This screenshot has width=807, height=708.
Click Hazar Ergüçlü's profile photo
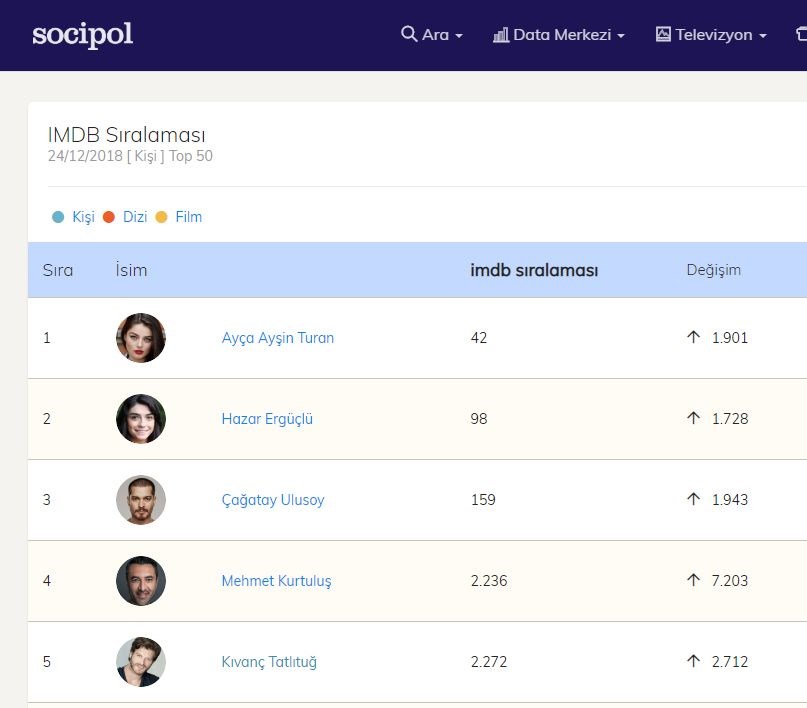pos(141,419)
